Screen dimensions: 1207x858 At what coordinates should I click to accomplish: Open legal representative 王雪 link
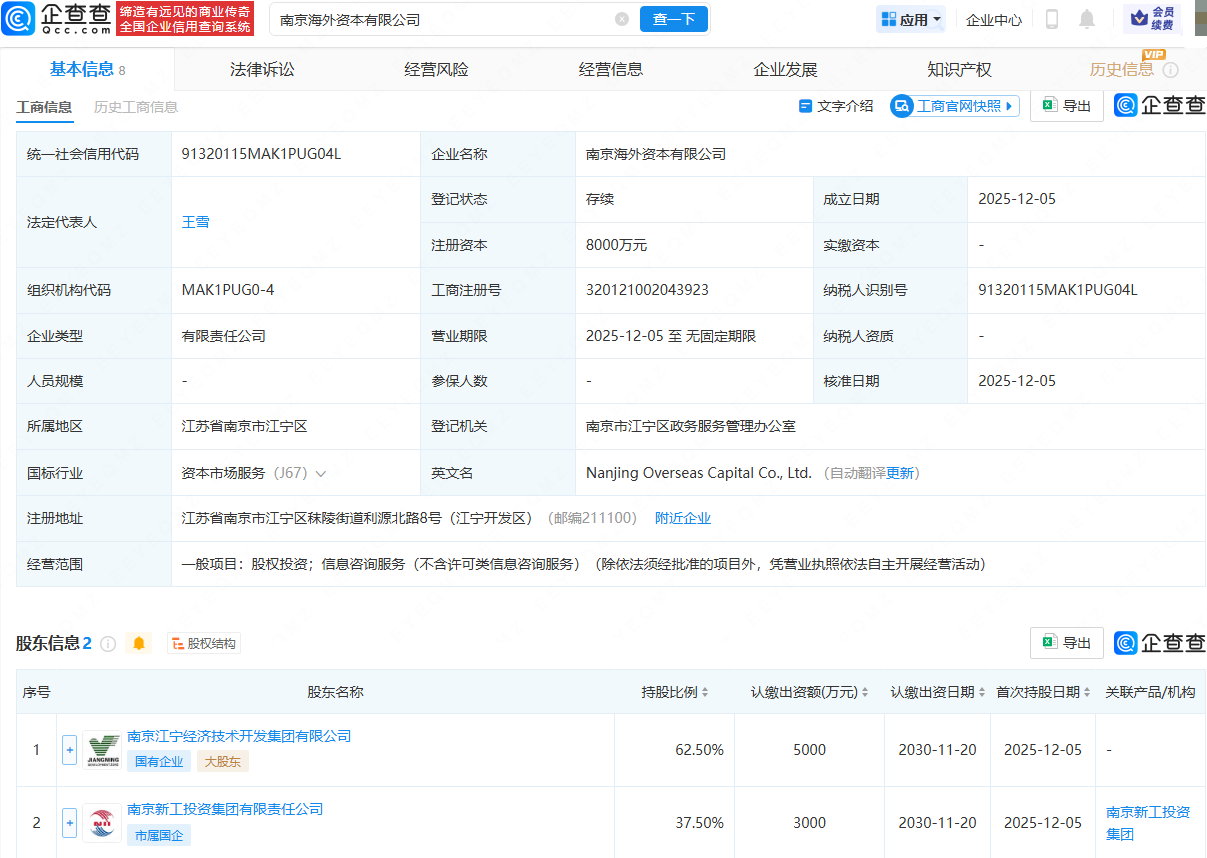[x=195, y=222]
